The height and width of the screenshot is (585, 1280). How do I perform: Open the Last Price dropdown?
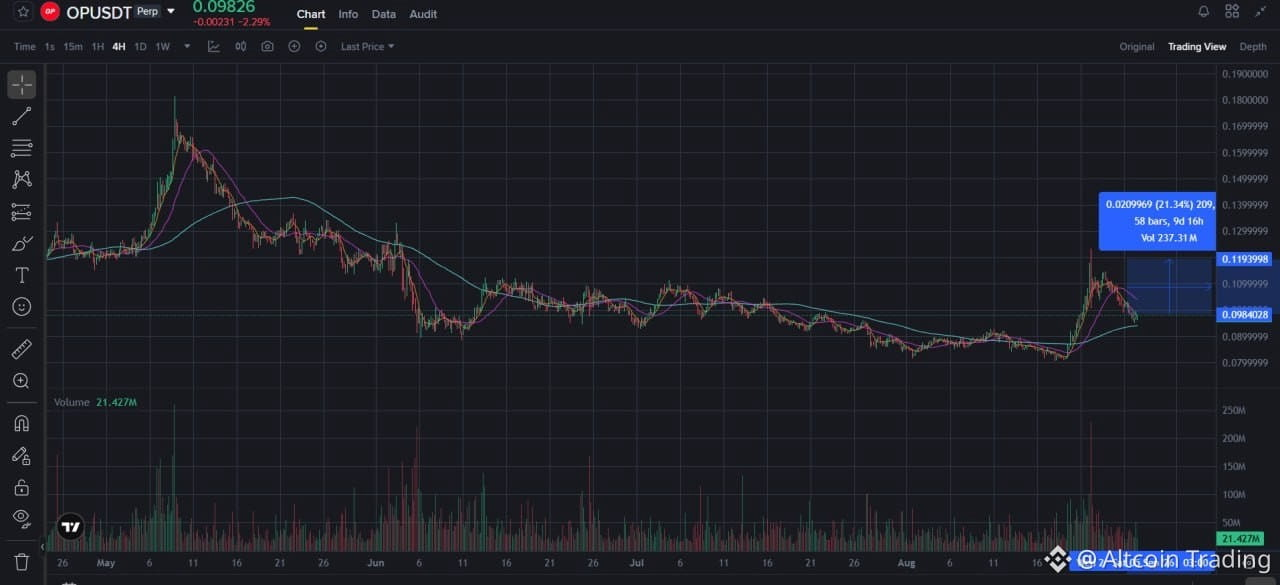367,46
